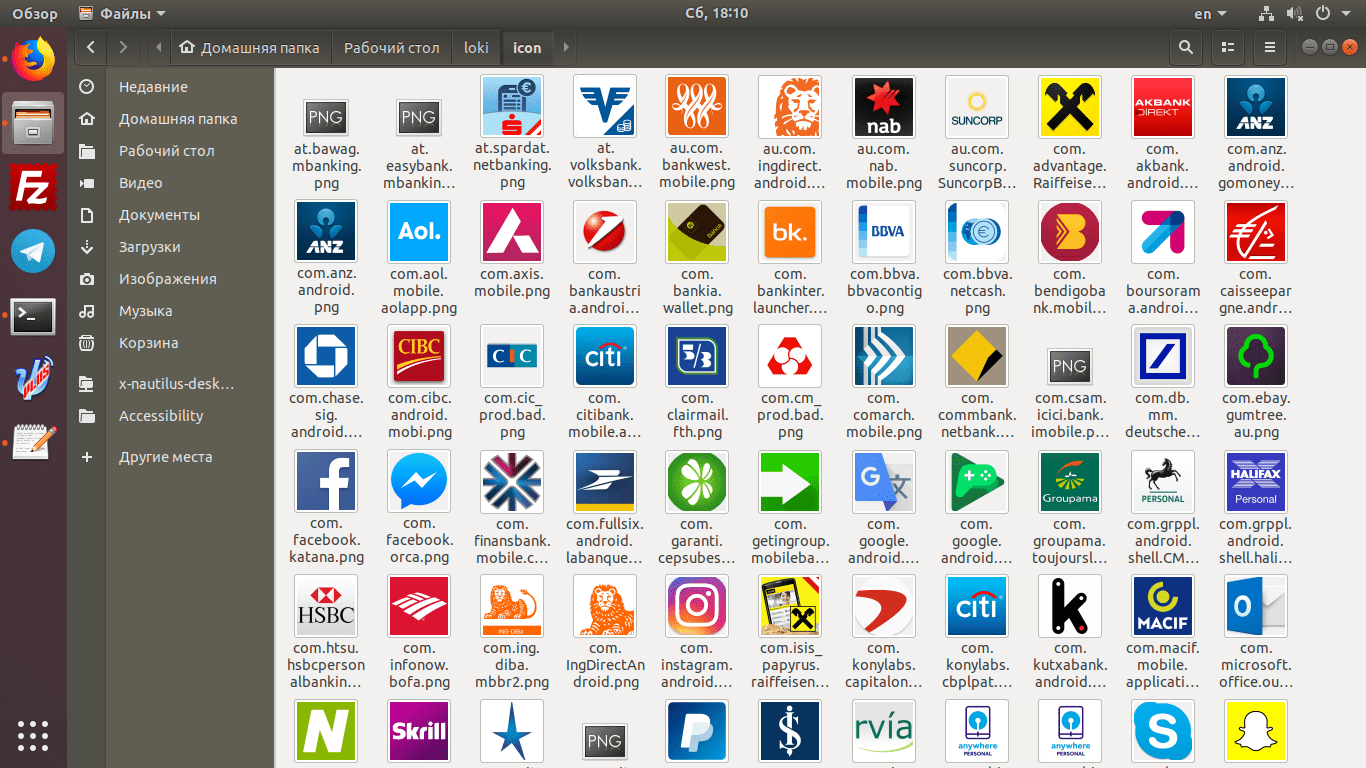Select the com.ebay.gumtree.au.png file

pyautogui.click(x=1256, y=356)
